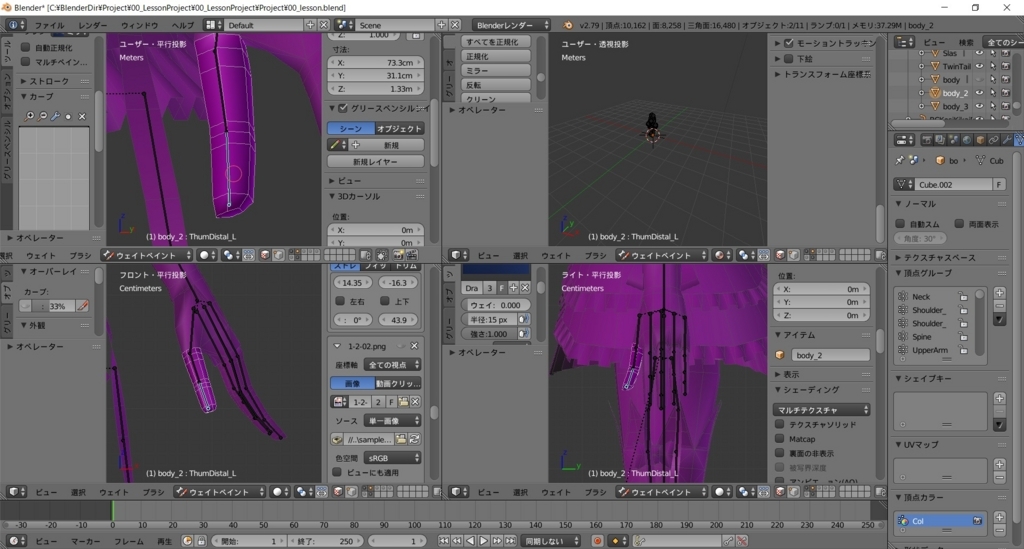
Task: Open the Constraints properties chain icon
Action: tap(994, 140)
